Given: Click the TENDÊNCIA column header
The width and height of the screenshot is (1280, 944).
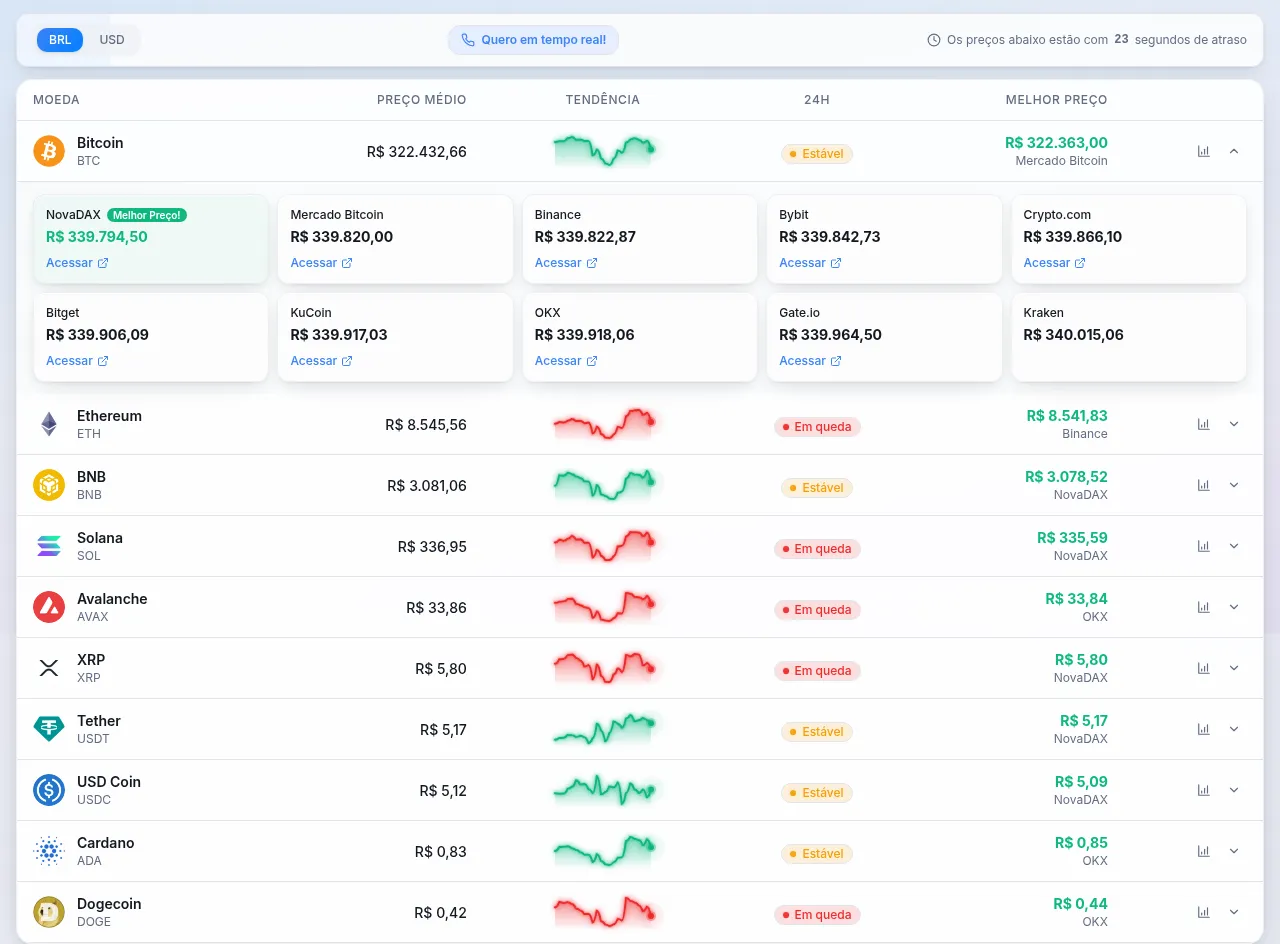Looking at the screenshot, I should [602, 100].
